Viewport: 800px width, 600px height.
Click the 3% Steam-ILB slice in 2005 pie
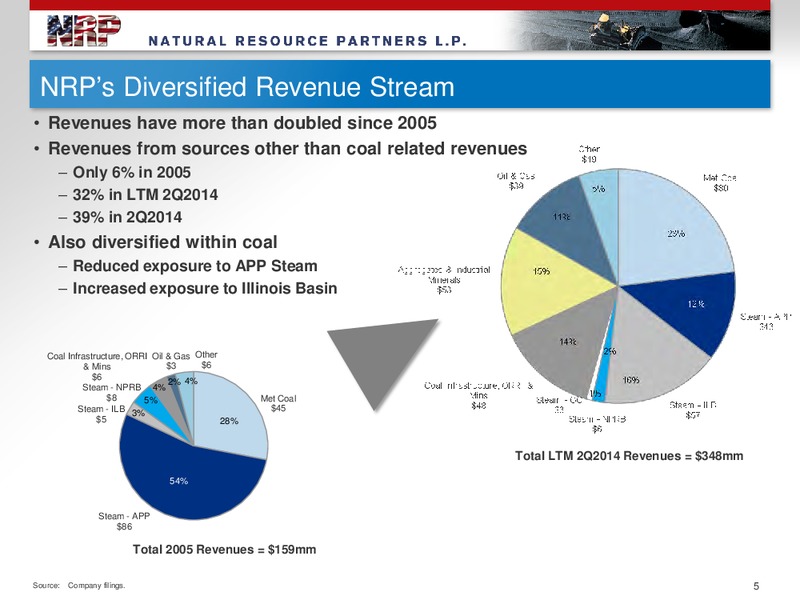tap(138, 413)
